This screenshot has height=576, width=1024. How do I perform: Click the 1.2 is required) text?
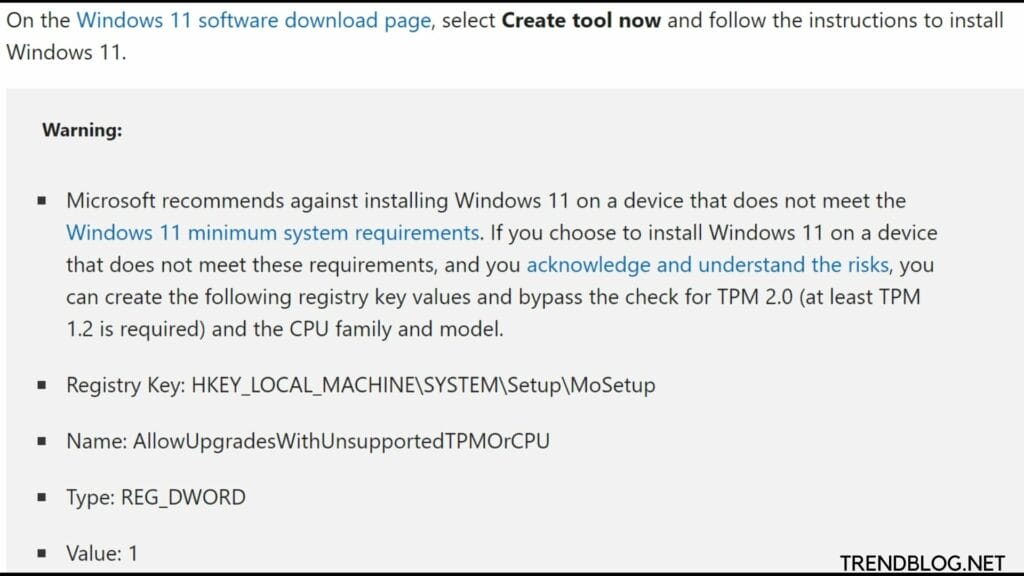point(136,329)
